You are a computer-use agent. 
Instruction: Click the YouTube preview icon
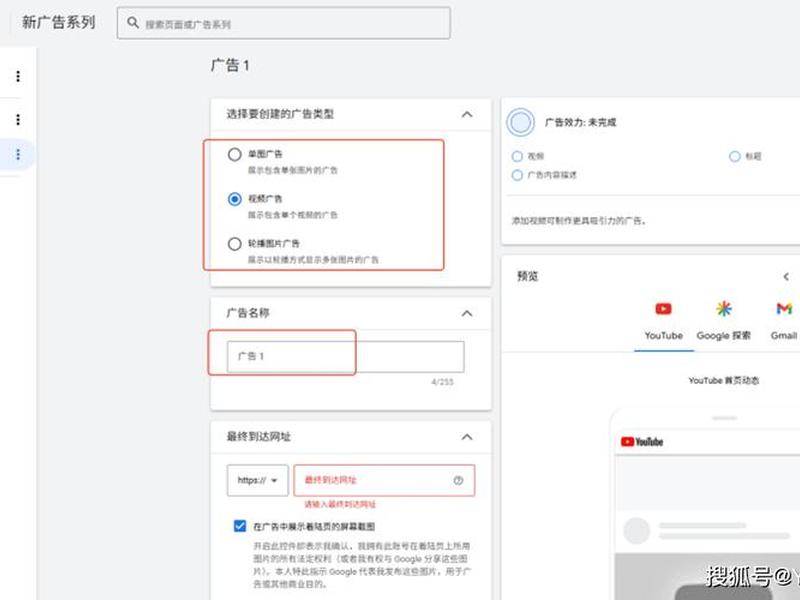(663, 309)
